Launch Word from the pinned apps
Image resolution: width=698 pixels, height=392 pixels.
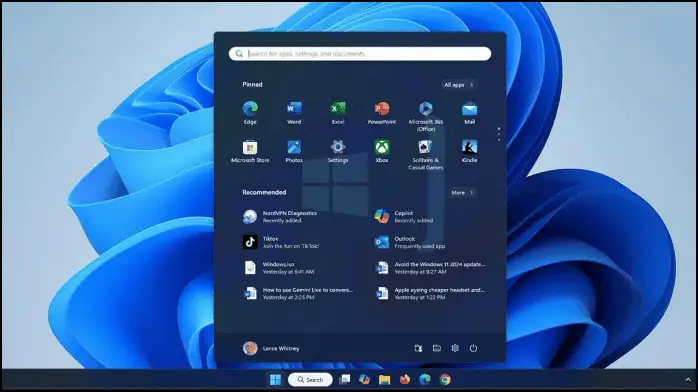click(294, 113)
